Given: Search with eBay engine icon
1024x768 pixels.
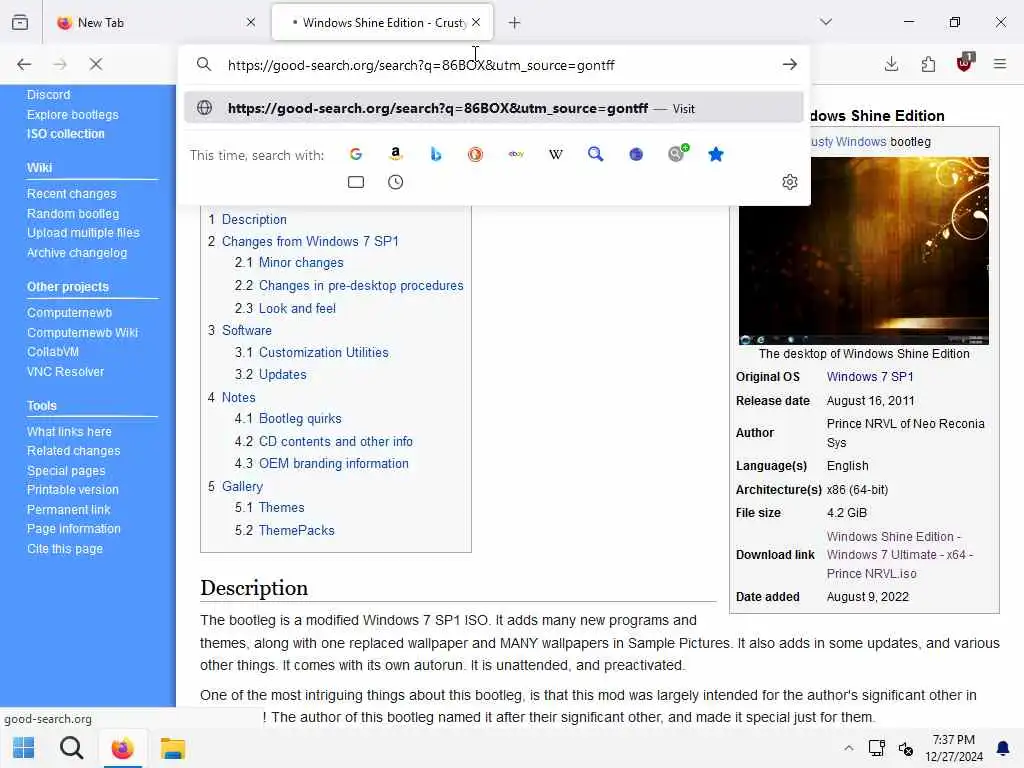Looking at the screenshot, I should pos(516,154).
